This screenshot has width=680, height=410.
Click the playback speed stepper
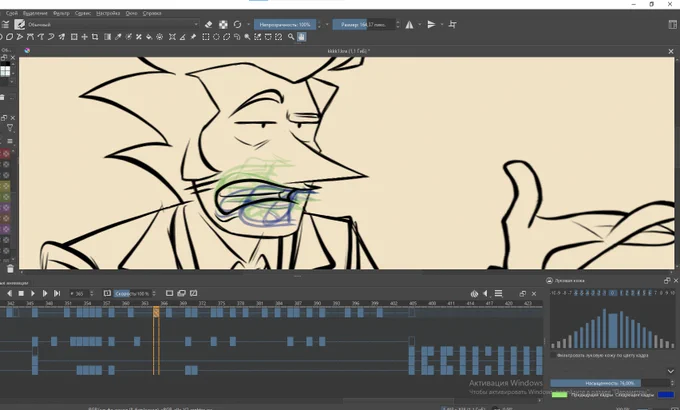pos(154,294)
